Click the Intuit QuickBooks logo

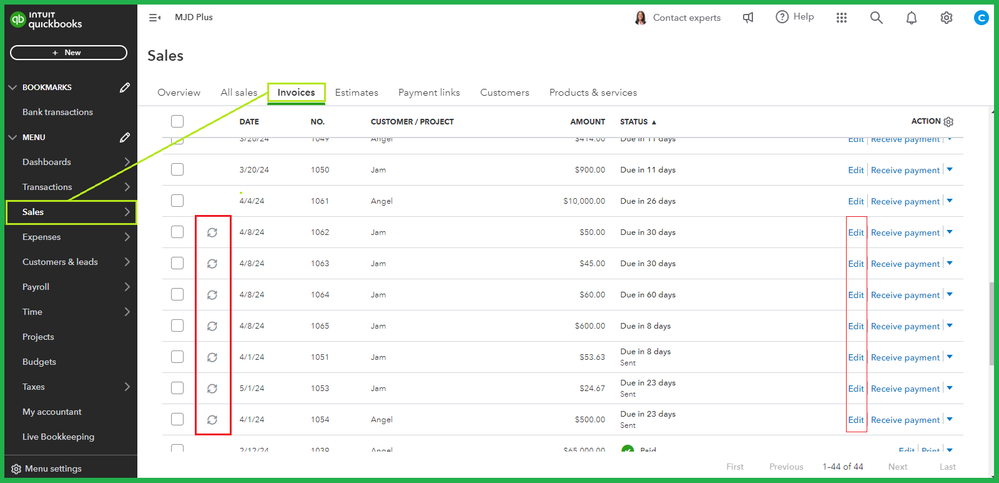click(x=46, y=20)
